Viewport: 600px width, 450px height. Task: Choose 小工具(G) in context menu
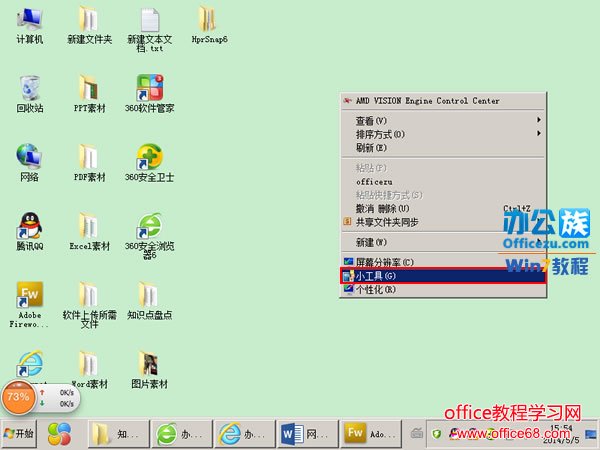click(x=443, y=276)
